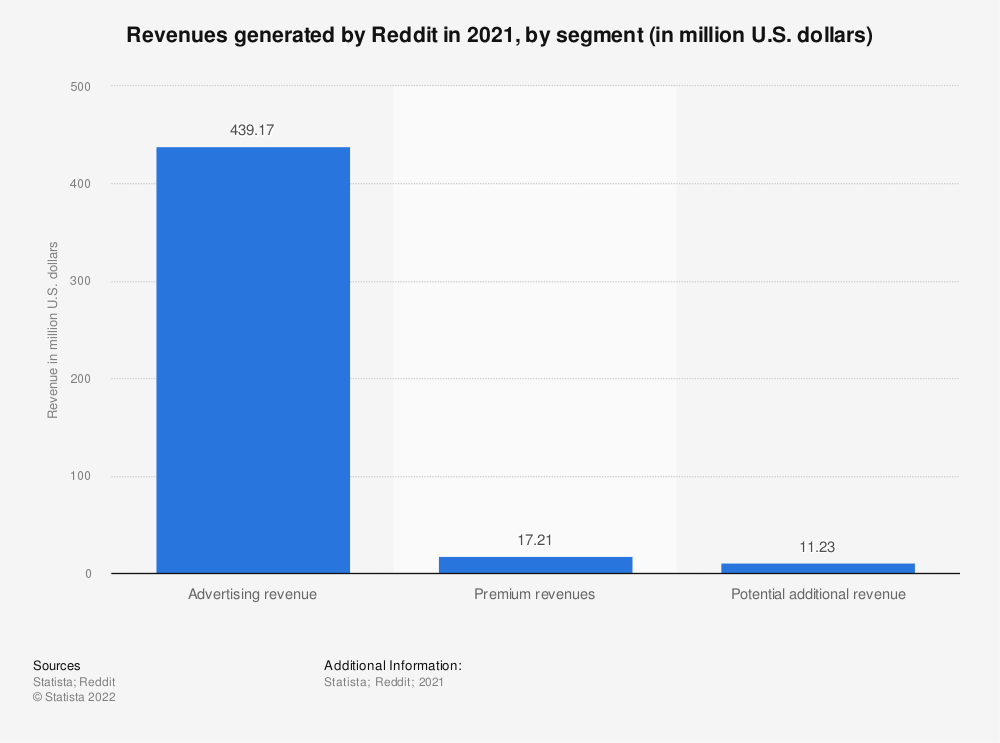Viewport: 1000px width, 743px height.
Task: Click the 'Statista; Reddit; 2021' text
Action: [x=384, y=682]
